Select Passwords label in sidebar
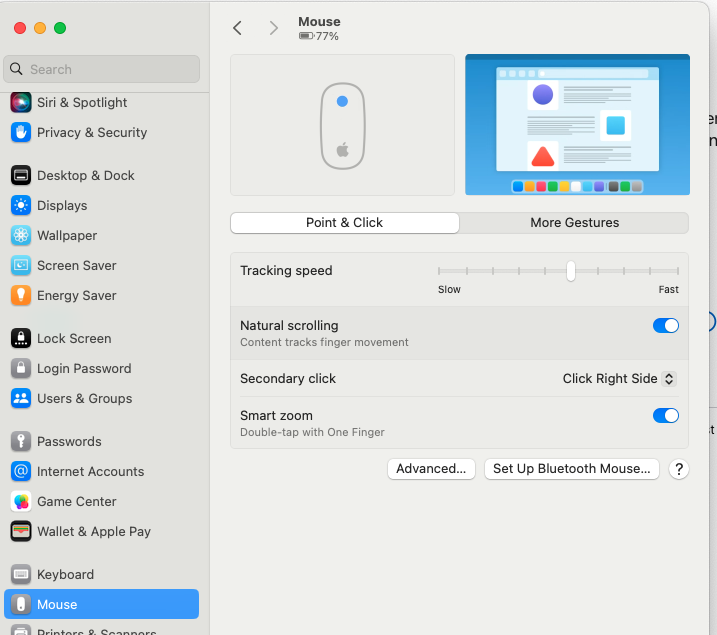Image resolution: width=717 pixels, height=635 pixels. tap(69, 442)
